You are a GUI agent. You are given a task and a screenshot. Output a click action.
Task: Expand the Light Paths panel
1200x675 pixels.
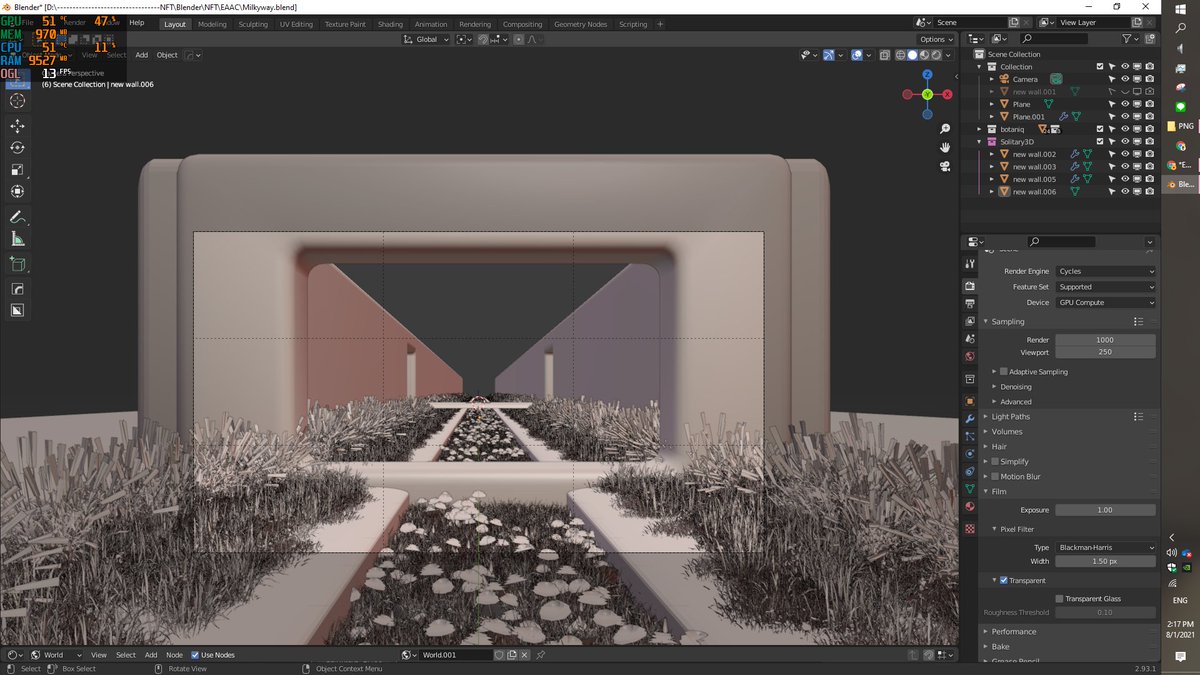pos(1010,417)
